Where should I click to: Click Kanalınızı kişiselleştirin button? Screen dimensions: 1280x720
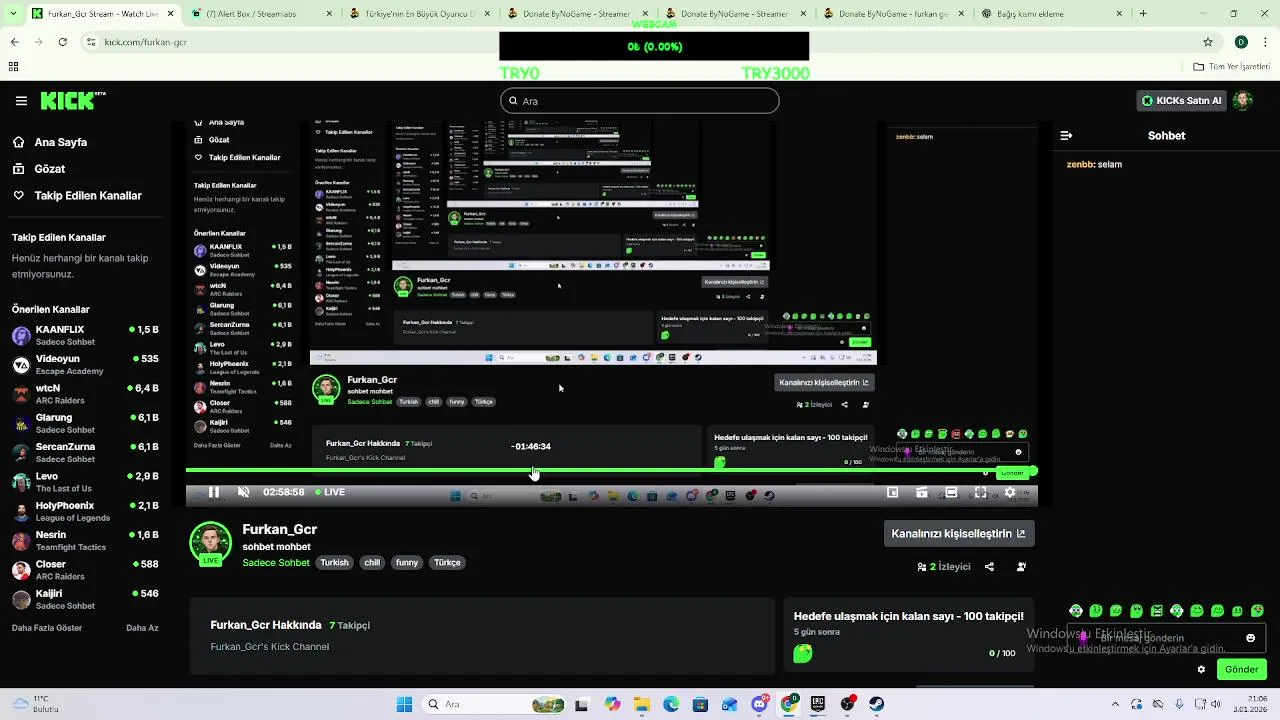(x=958, y=533)
